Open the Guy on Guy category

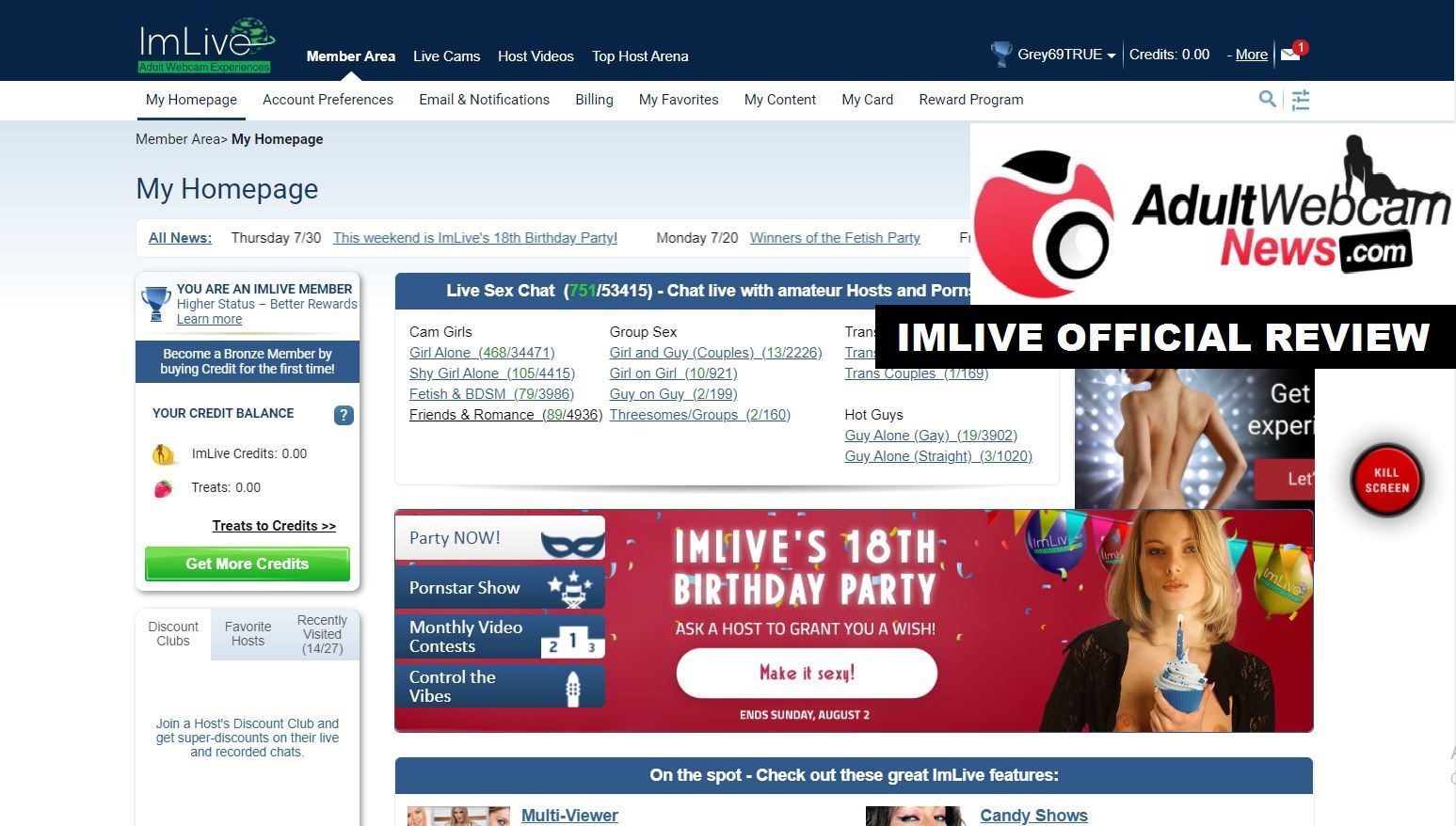click(673, 394)
